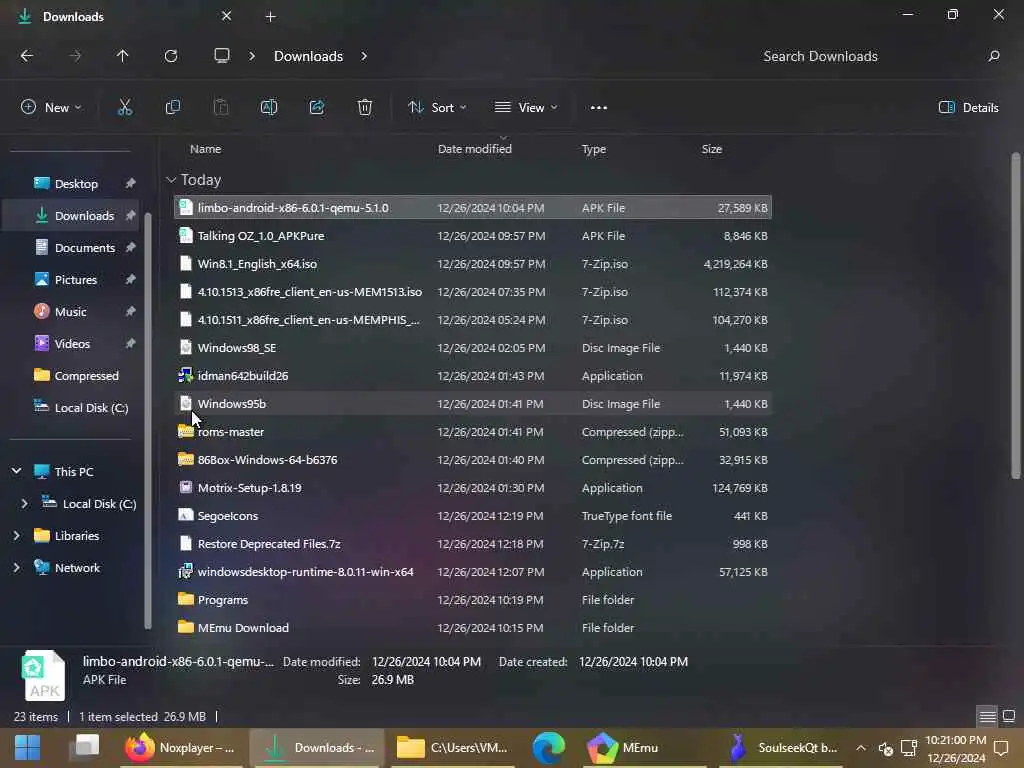
Task: Click the Delete trash can icon
Action: pos(365,108)
